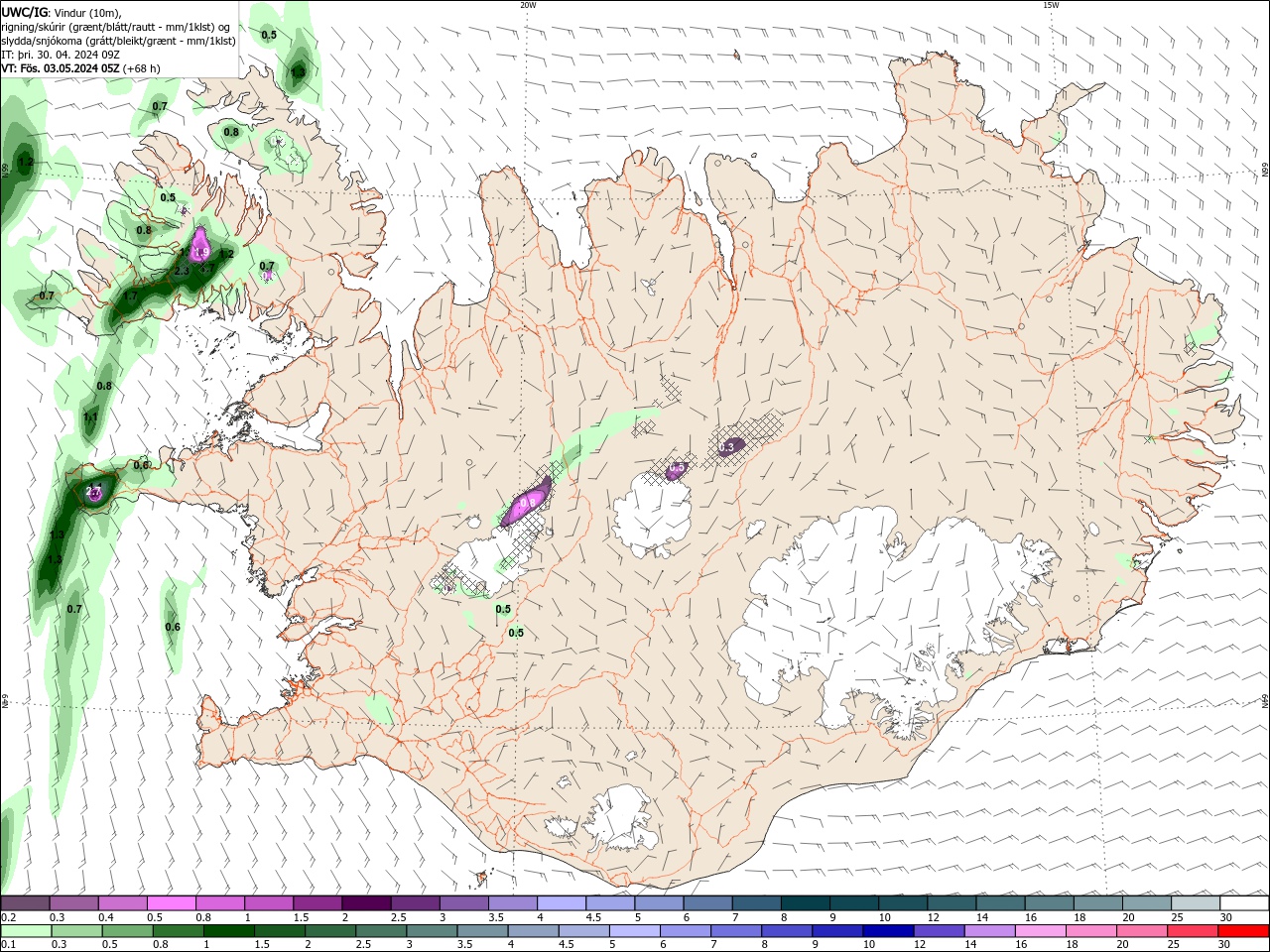This screenshot has width=1270, height=952.
Task: Select rain scale swatch between 14 and 16
Action: point(989,931)
